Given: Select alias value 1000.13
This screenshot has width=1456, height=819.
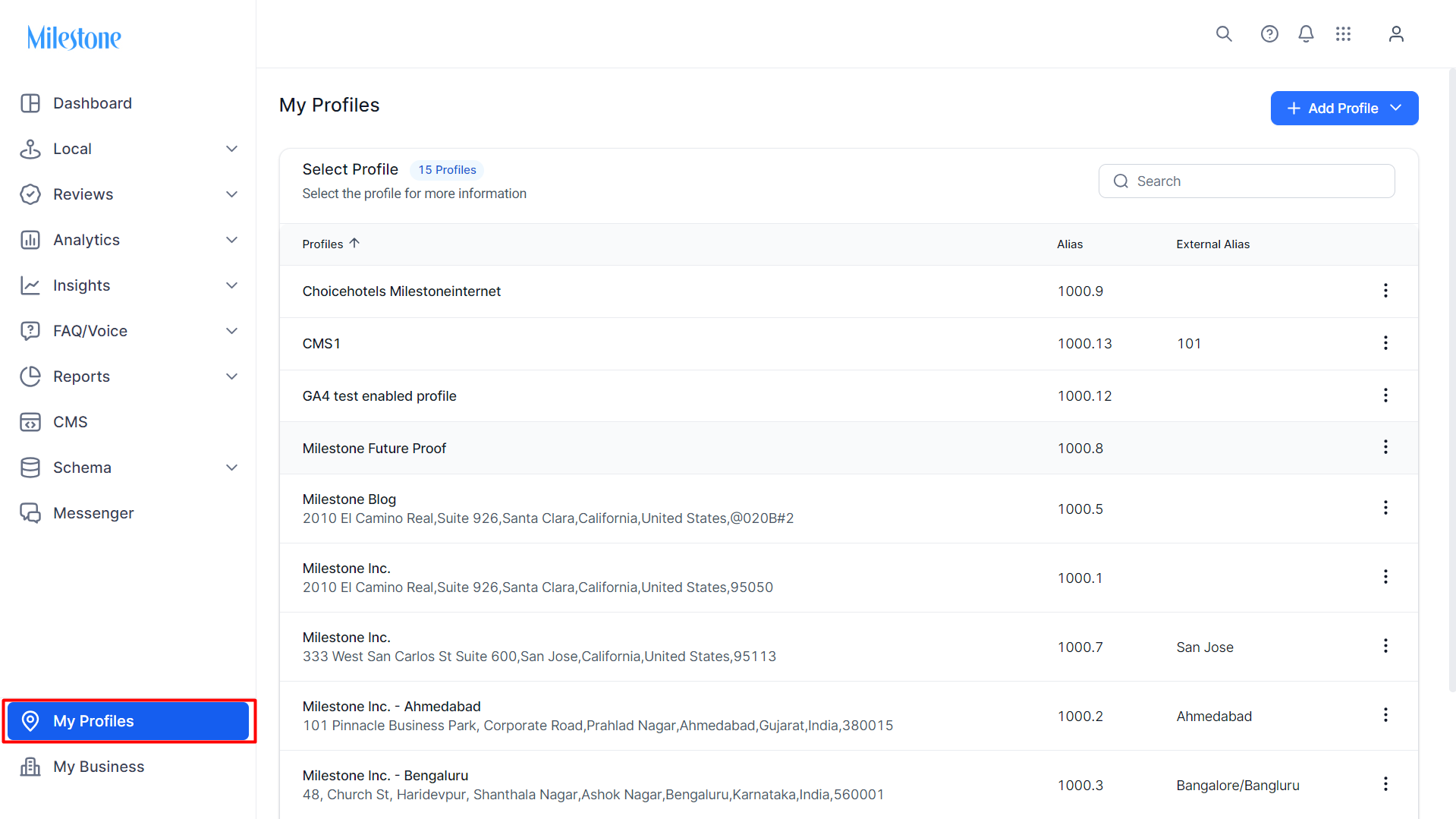Looking at the screenshot, I should (x=1085, y=344).
